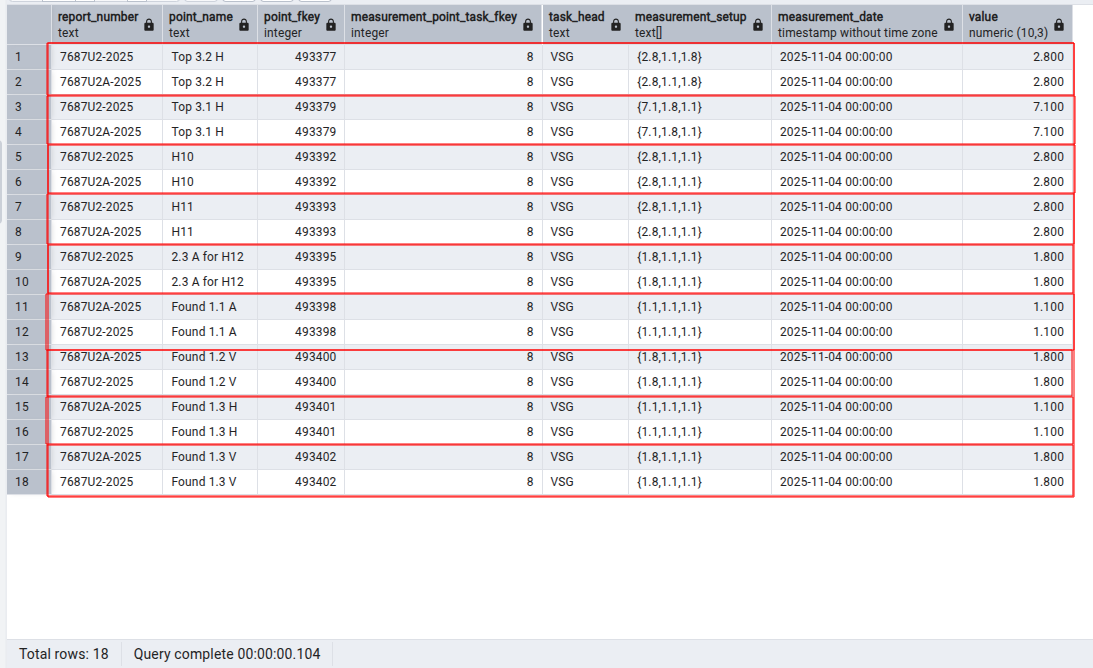This screenshot has height=668, width=1093.
Task: Select the report_number column header
Action: (95, 24)
